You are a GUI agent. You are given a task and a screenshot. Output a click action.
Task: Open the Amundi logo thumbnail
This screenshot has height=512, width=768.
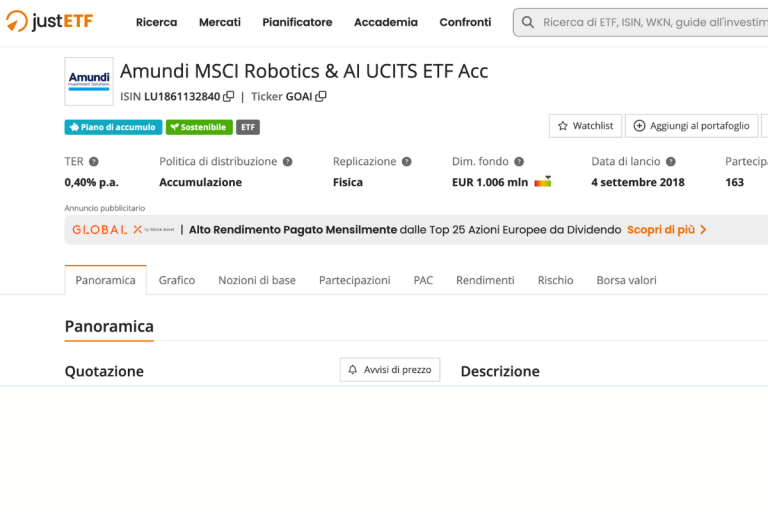pyautogui.click(x=89, y=81)
